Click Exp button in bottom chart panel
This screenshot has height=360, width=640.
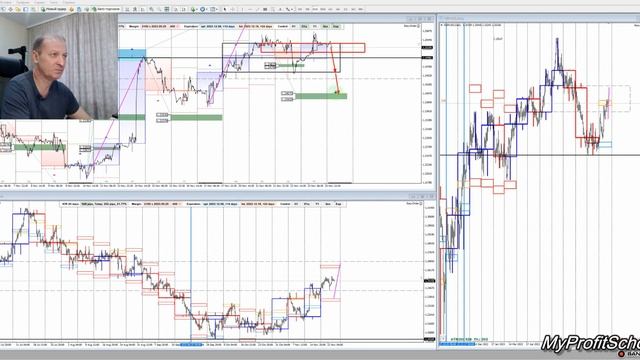point(338,204)
